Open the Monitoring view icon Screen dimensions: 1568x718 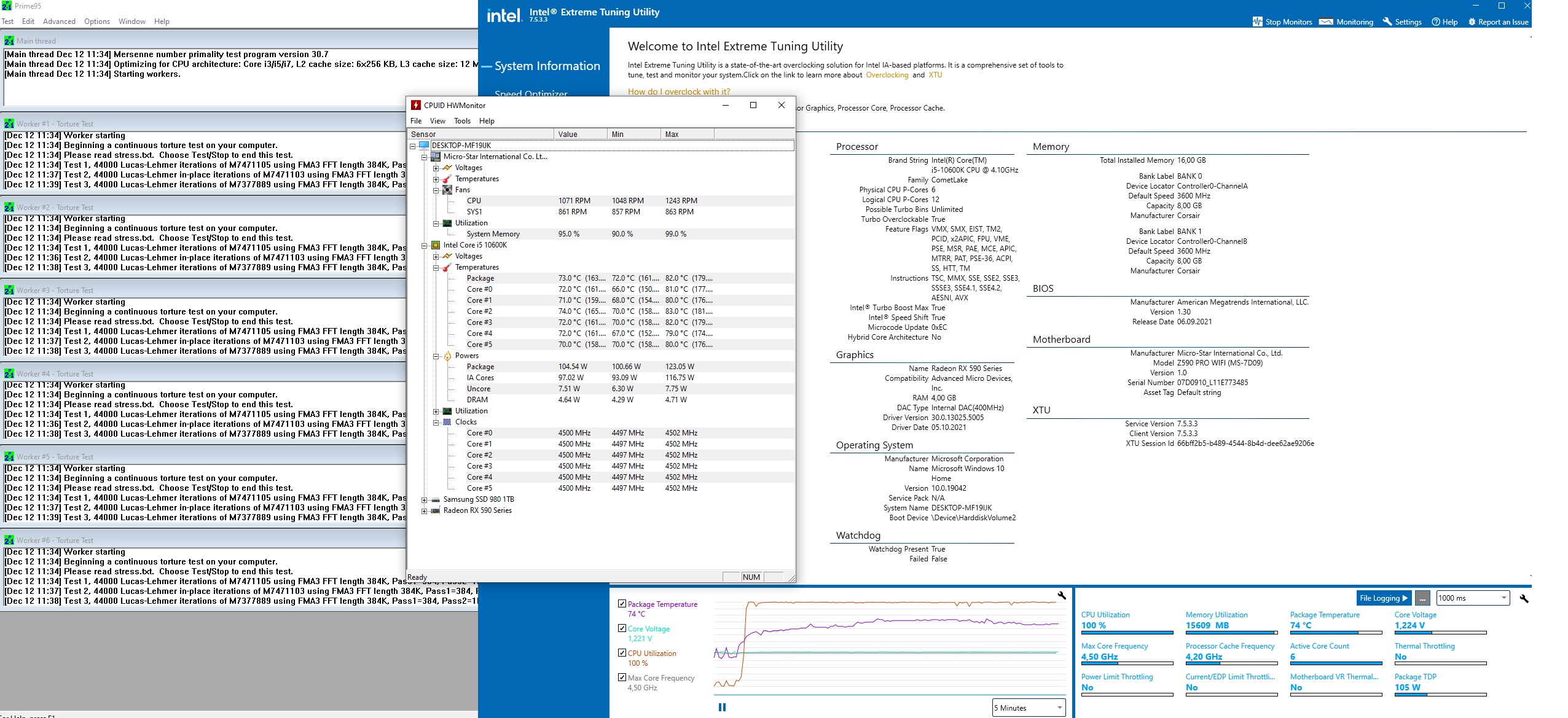[1326, 21]
